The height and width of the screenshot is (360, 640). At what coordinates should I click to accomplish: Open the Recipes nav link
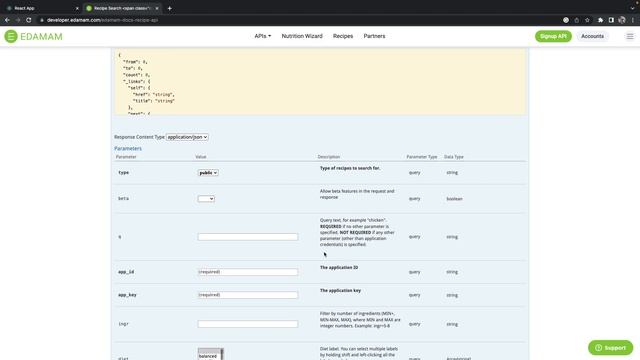(343, 36)
